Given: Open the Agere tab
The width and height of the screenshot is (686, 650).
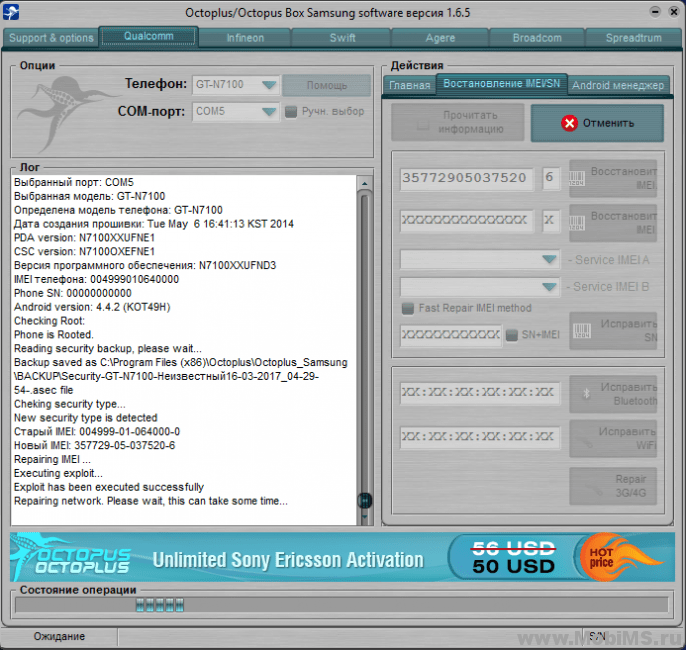Looking at the screenshot, I should [x=440, y=38].
